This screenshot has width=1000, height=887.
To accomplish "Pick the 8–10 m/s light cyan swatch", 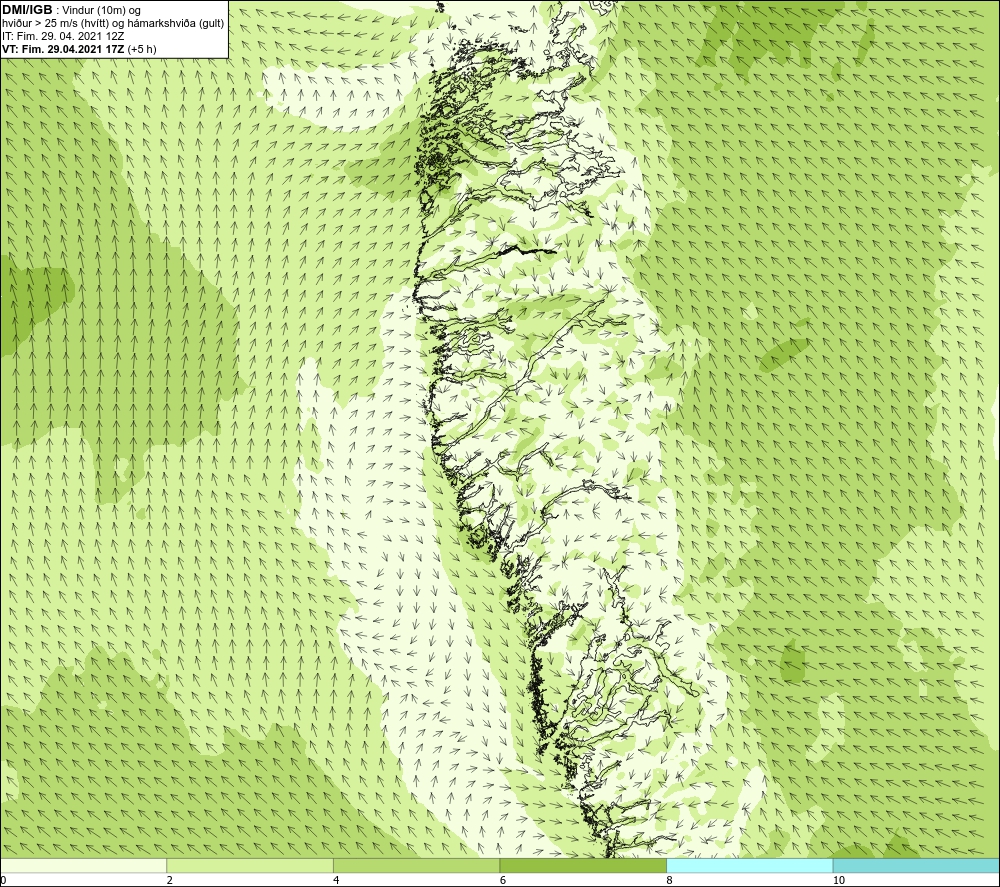I will pos(749,865).
